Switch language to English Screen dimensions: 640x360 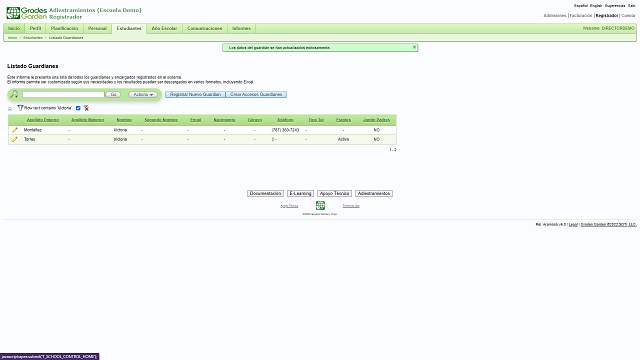(x=596, y=6)
